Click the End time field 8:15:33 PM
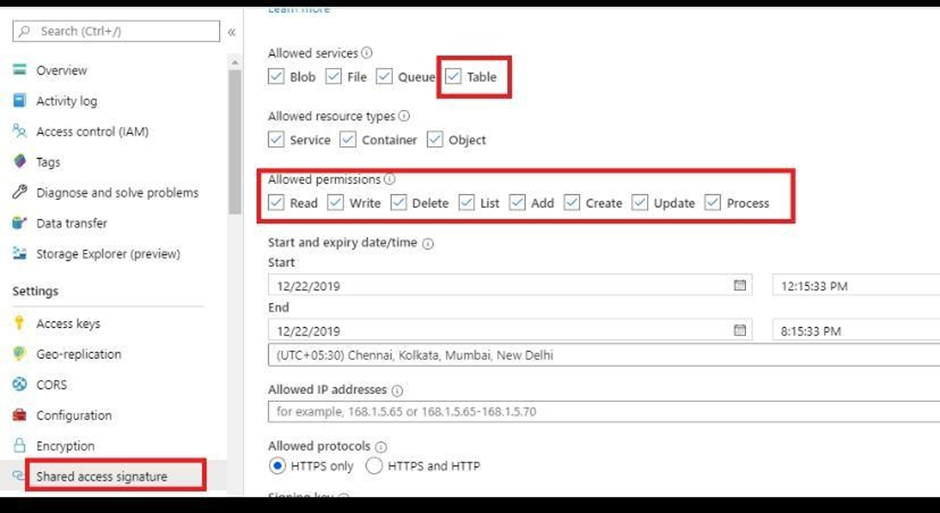Image resolution: width=940 pixels, height=513 pixels. 856,330
